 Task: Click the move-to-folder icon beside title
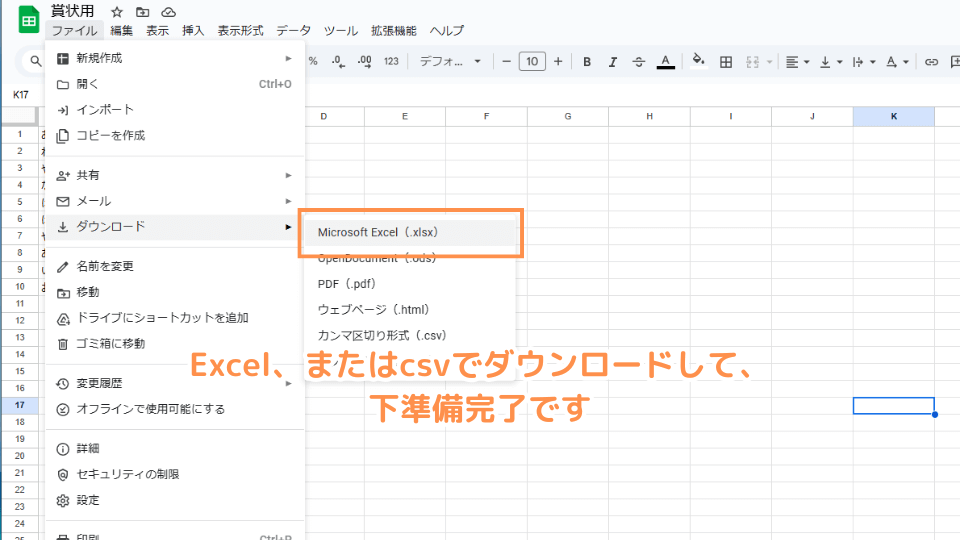143,12
